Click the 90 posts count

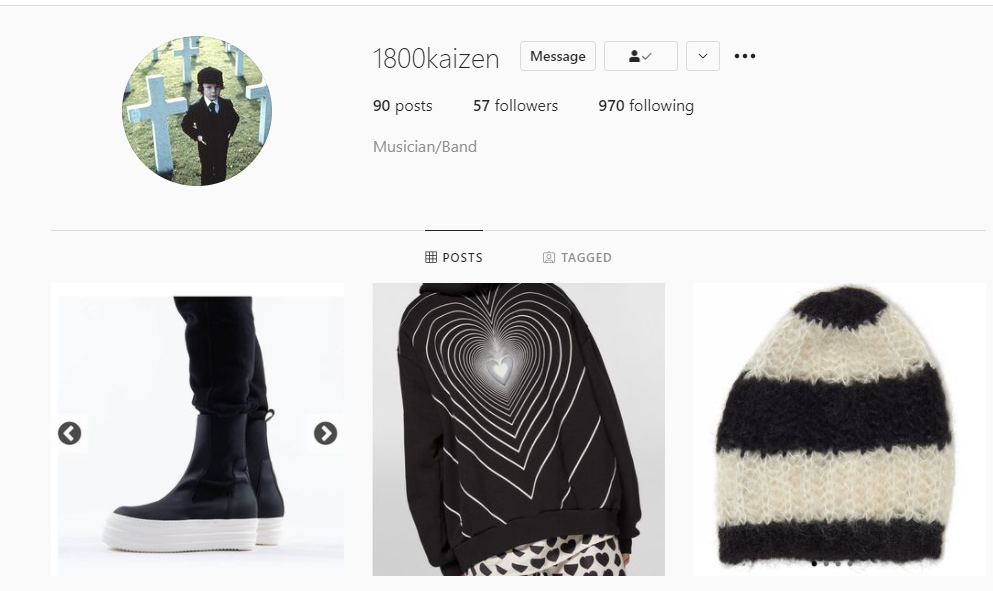[x=403, y=106]
